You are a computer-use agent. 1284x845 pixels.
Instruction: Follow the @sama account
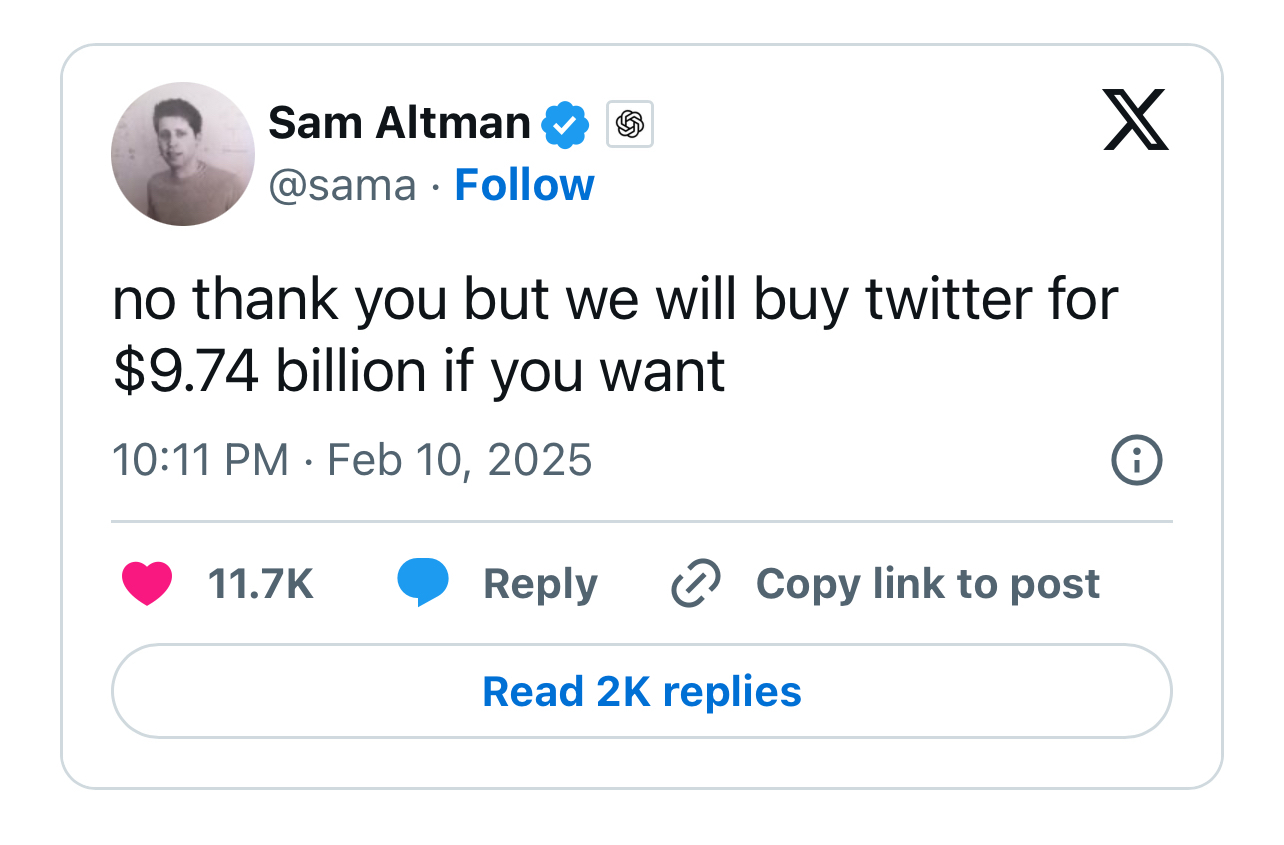pyautogui.click(x=524, y=185)
